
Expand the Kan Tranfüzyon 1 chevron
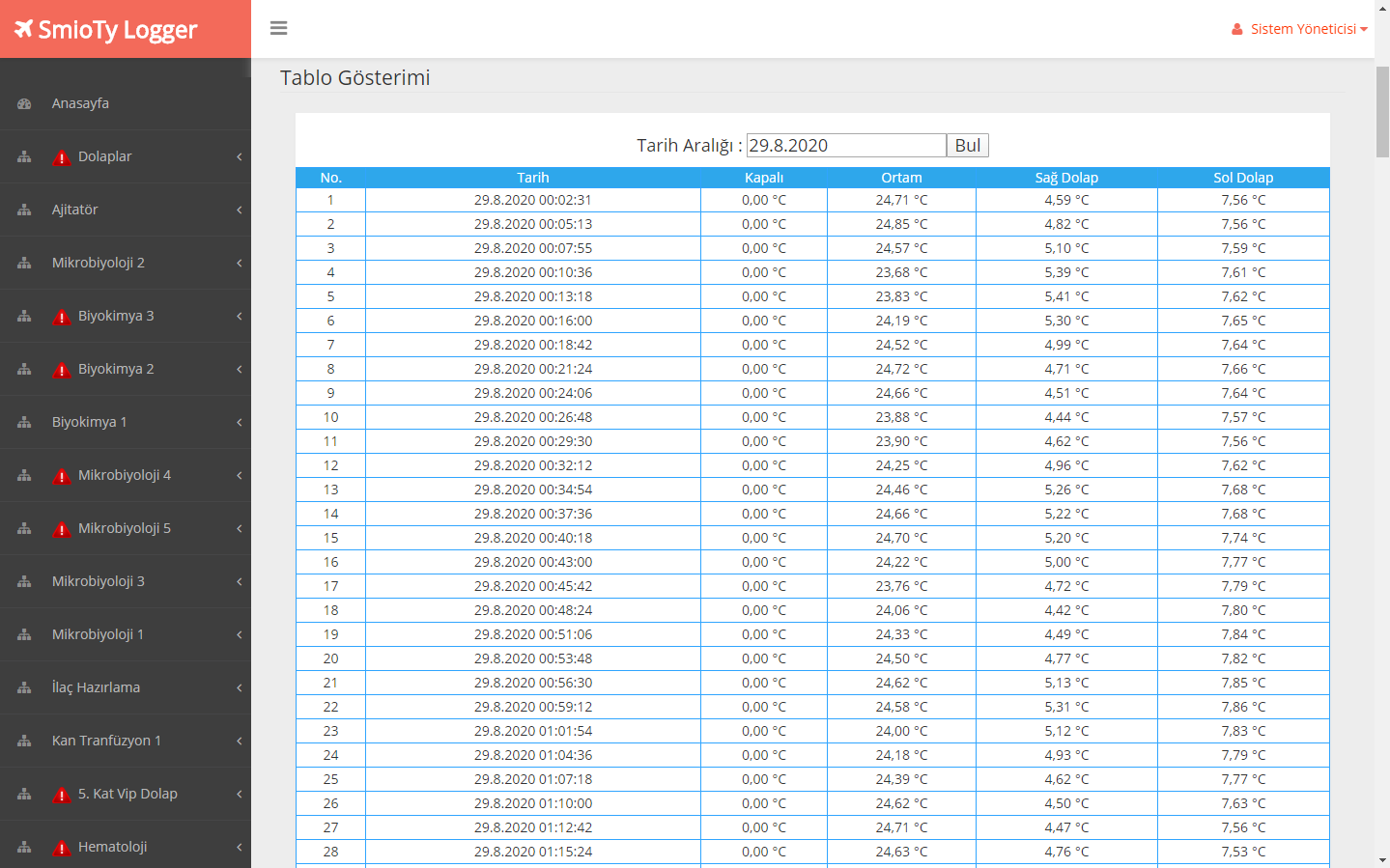(x=239, y=741)
